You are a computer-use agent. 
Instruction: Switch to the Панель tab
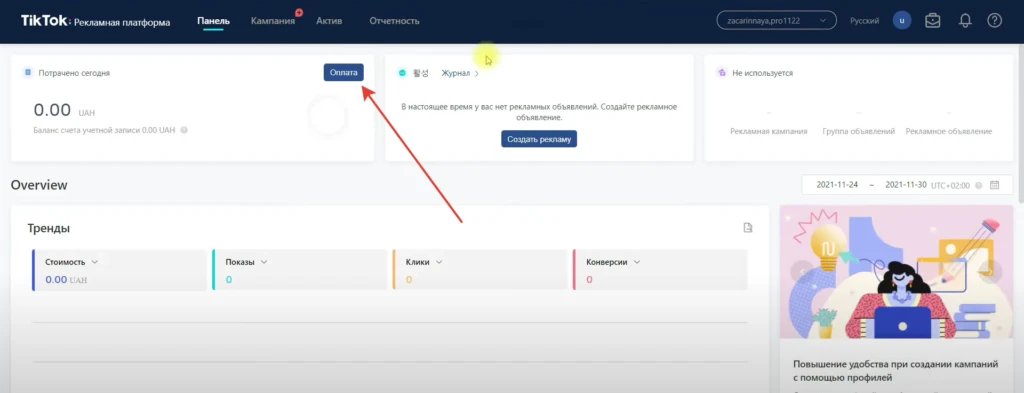214,21
